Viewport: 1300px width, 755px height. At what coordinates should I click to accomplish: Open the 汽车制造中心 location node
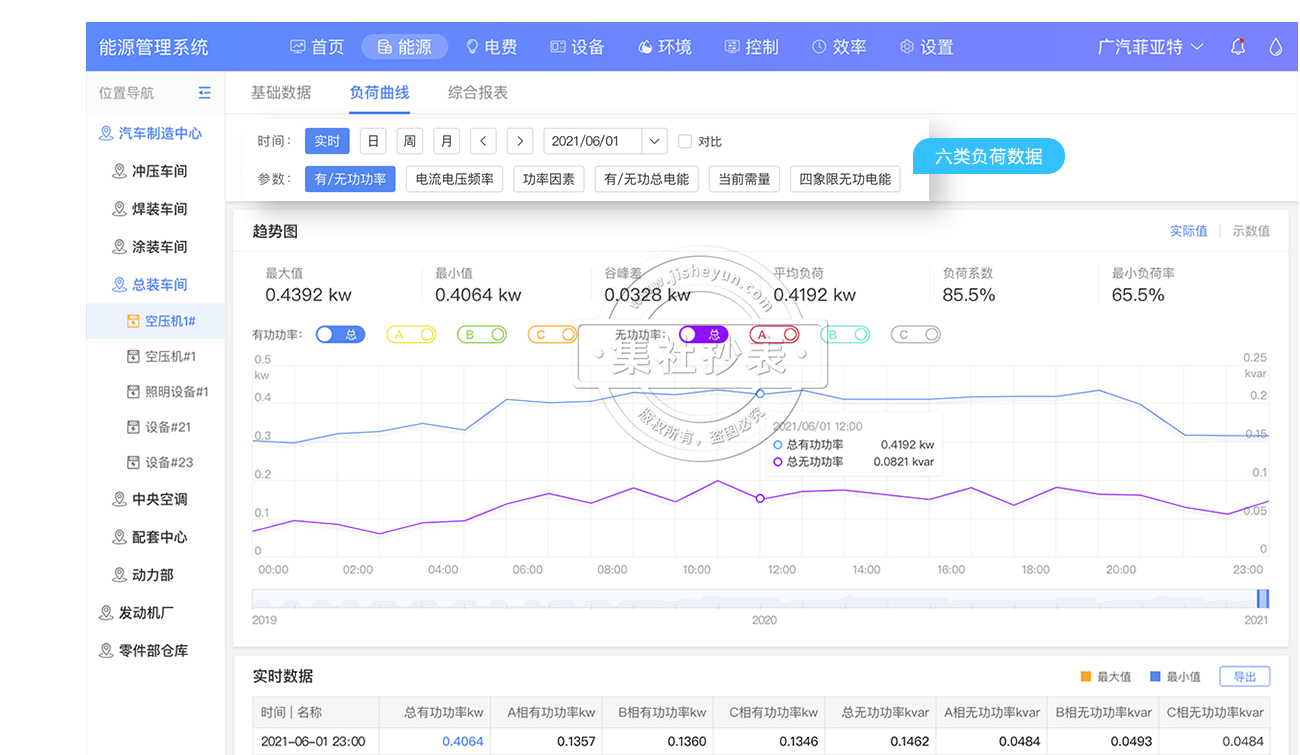click(x=159, y=133)
